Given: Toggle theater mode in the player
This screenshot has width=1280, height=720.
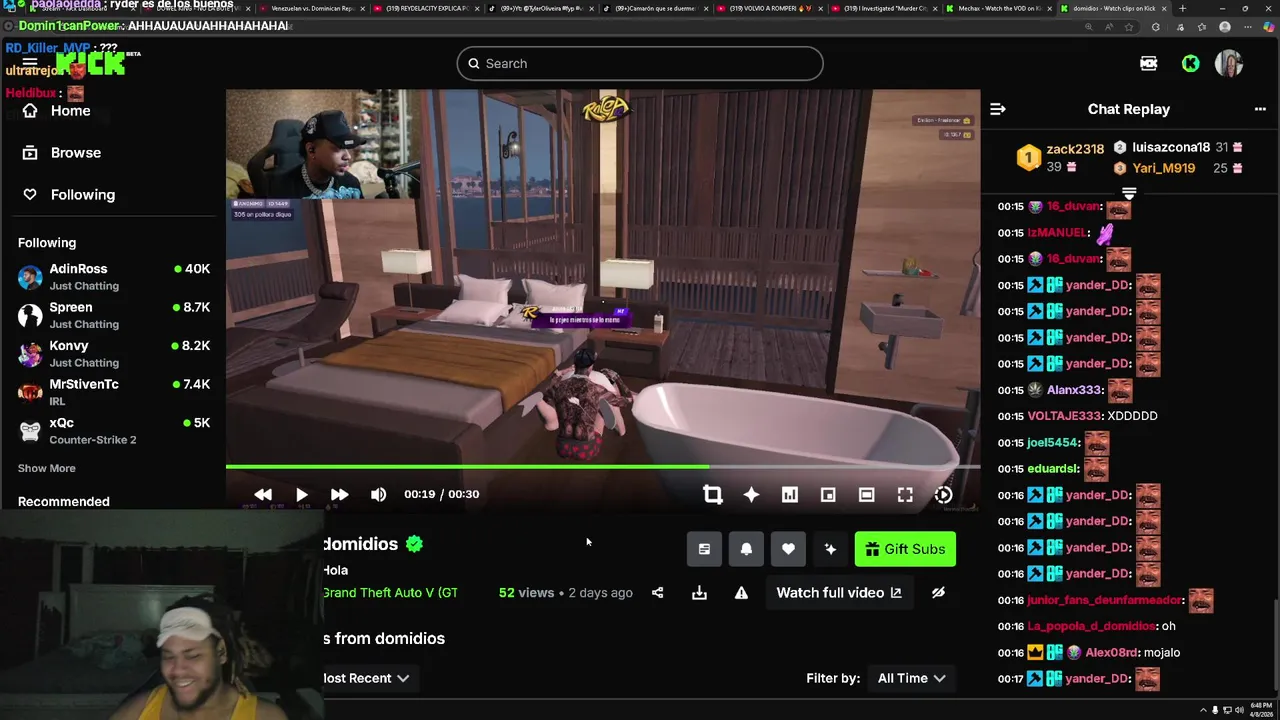Looking at the screenshot, I should (866, 494).
